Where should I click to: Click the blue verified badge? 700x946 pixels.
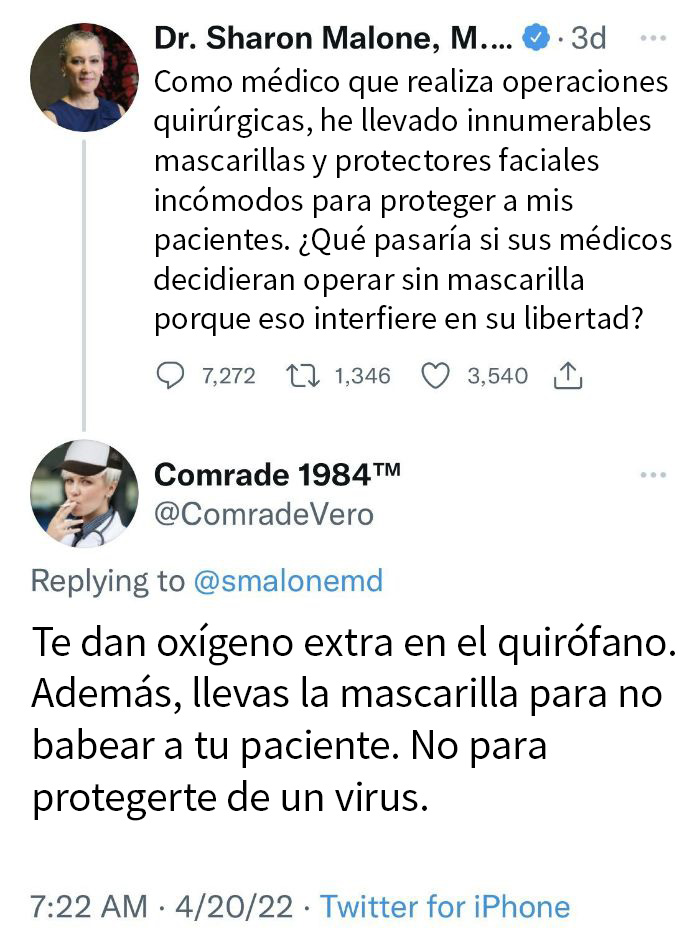tap(536, 39)
